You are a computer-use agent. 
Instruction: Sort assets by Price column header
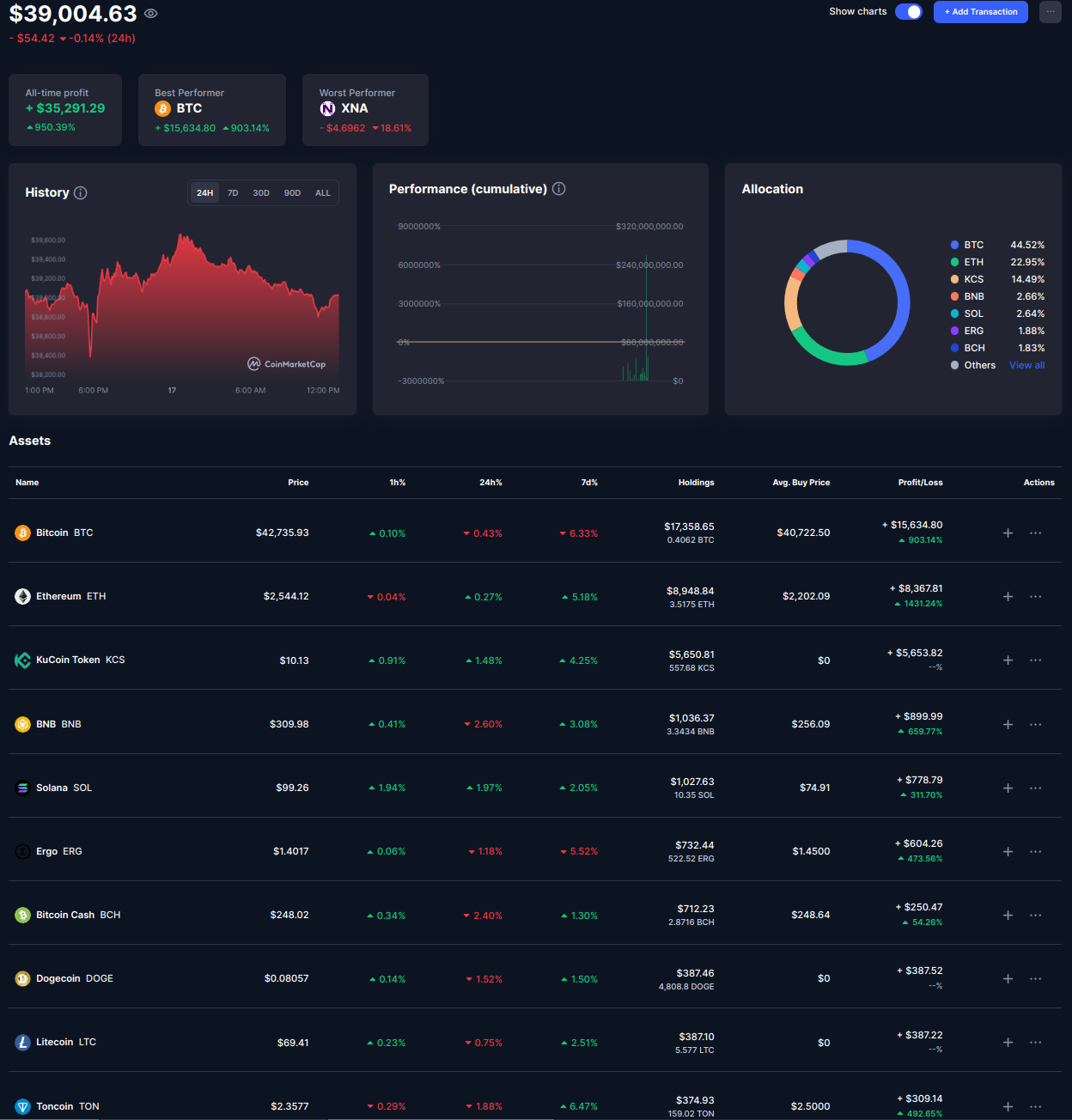[x=298, y=483]
